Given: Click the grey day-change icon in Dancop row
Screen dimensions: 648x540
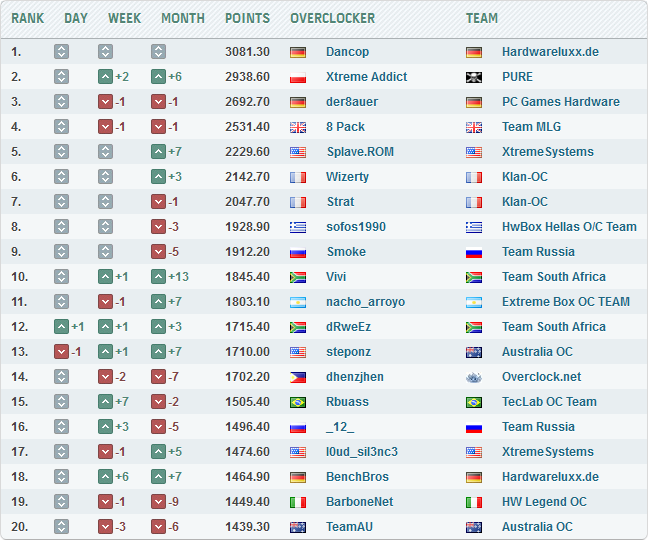Looking at the screenshot, I should tap(61, 52).
